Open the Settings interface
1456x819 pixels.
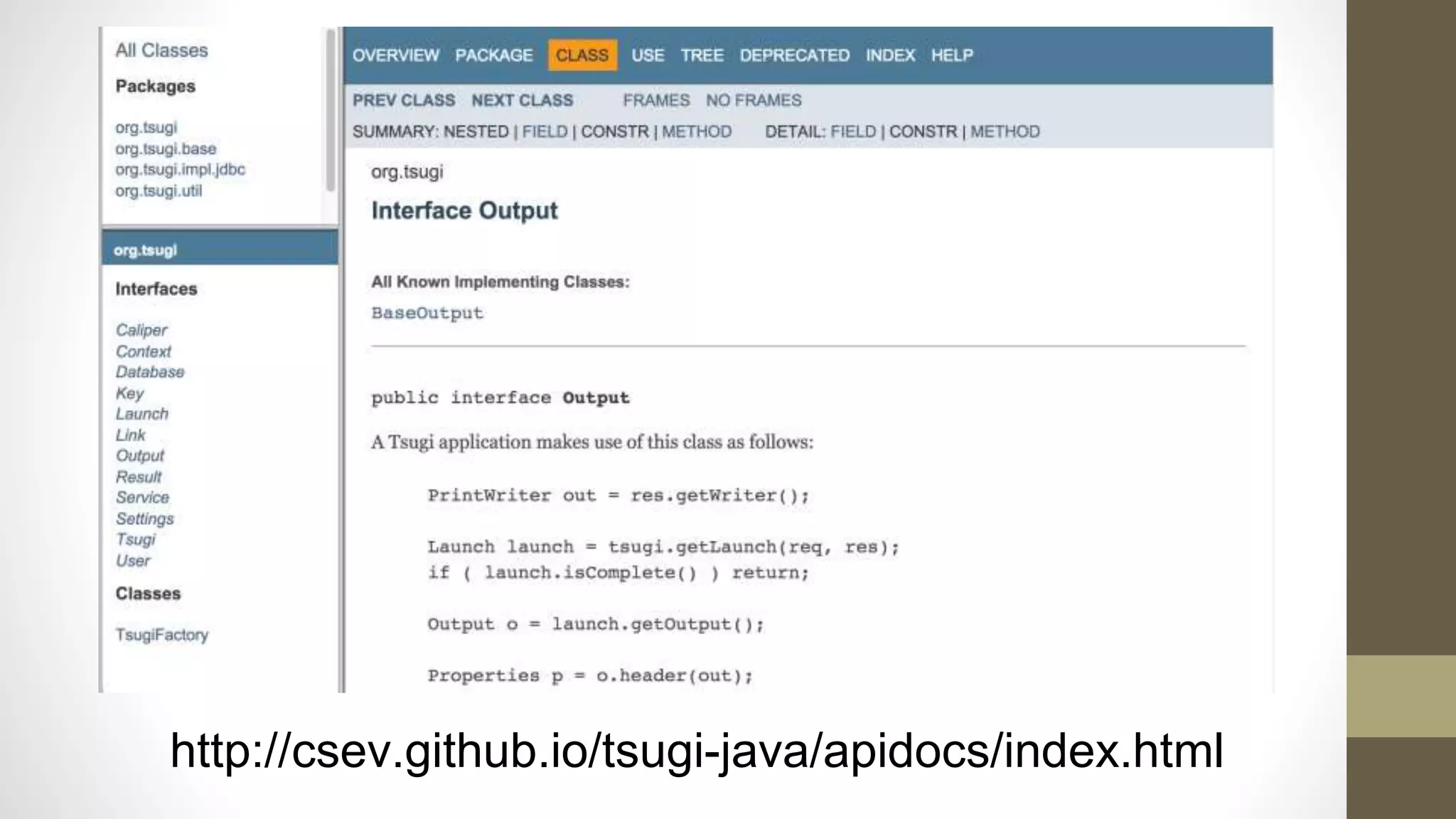[144, 519]
